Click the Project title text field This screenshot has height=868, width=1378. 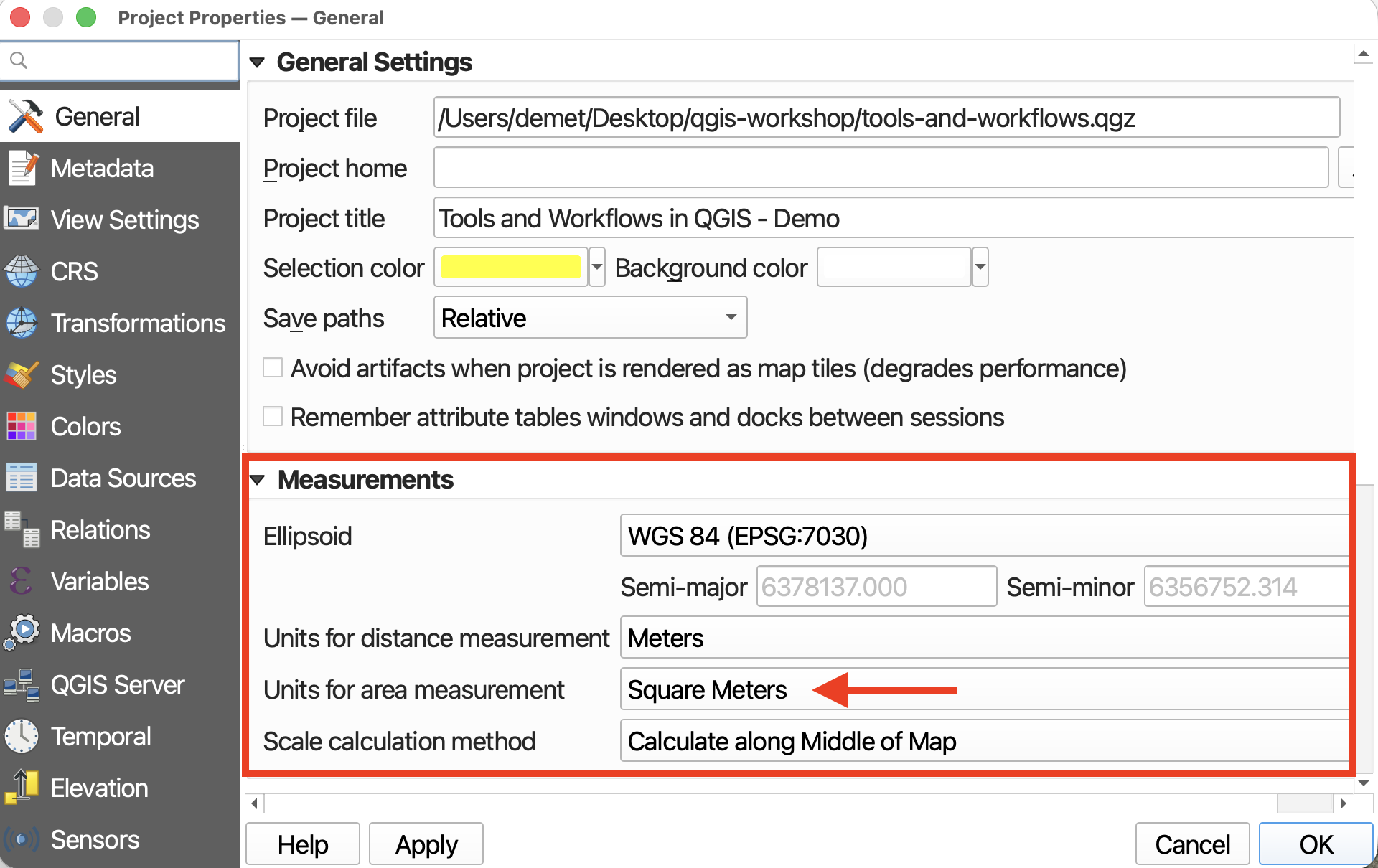[894, 218]
